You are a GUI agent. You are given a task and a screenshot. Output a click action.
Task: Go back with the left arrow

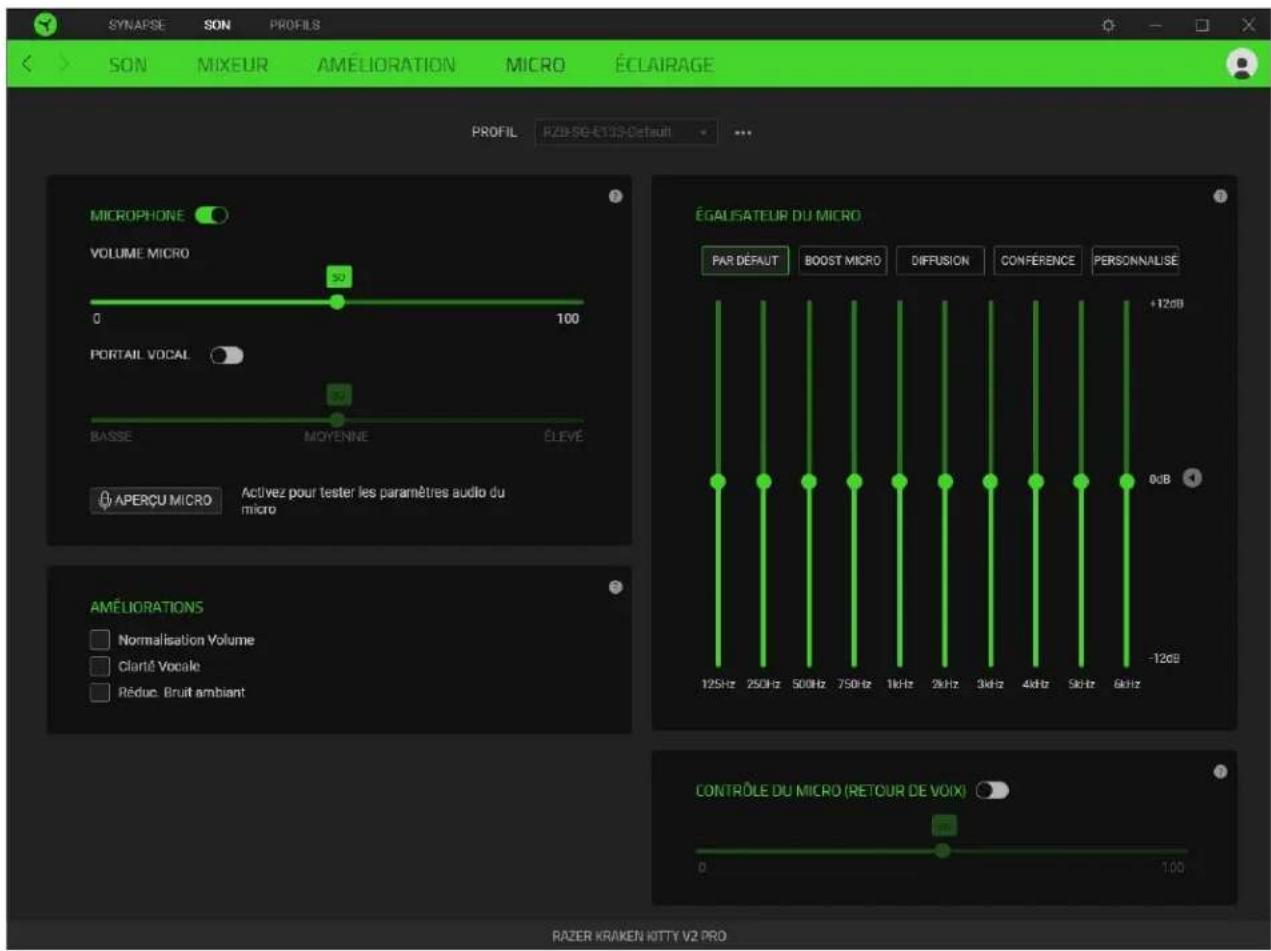pos(29,65)
